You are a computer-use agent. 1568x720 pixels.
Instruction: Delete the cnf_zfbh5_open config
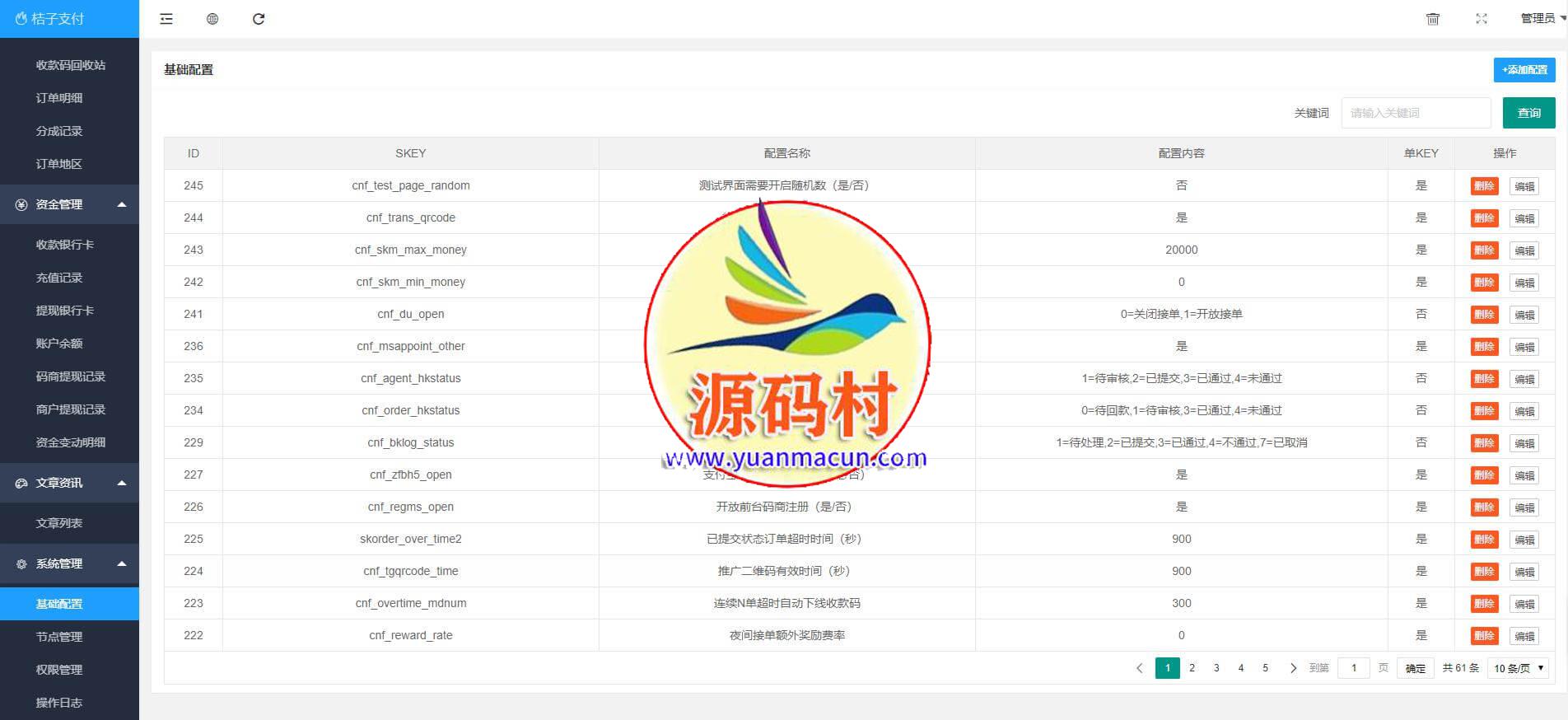coord(1484,475)
